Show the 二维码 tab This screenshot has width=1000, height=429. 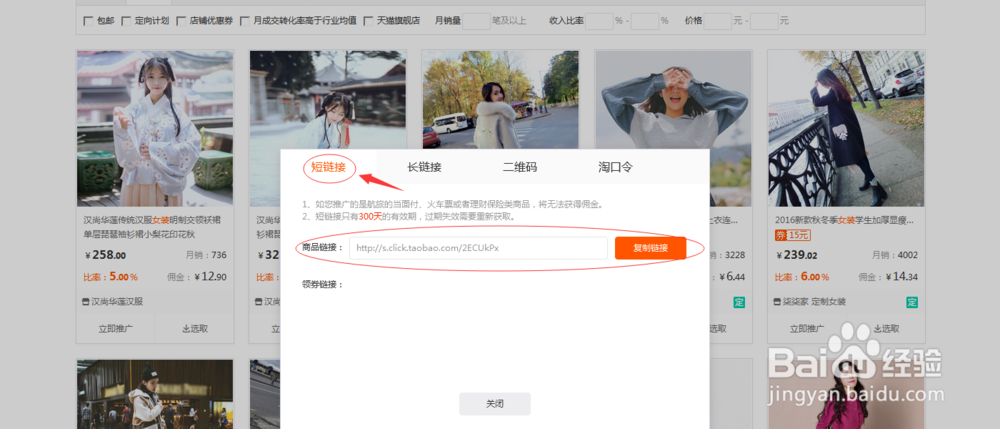coord(520,167)
